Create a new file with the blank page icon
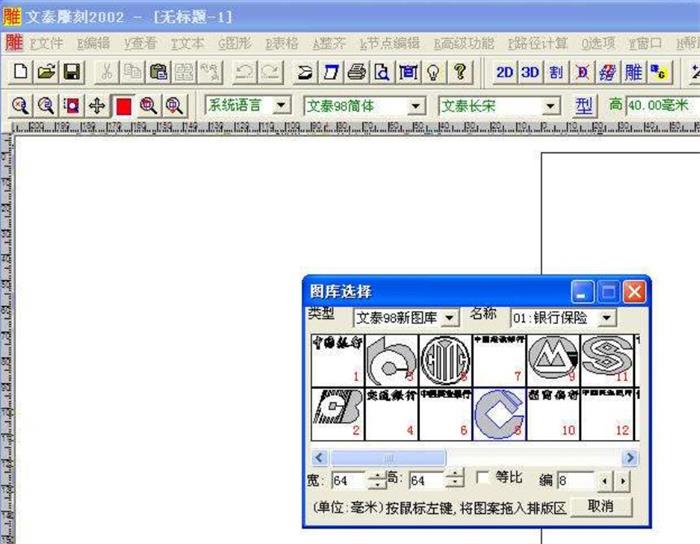Screen dimensions: 700x544 (20, 72)
